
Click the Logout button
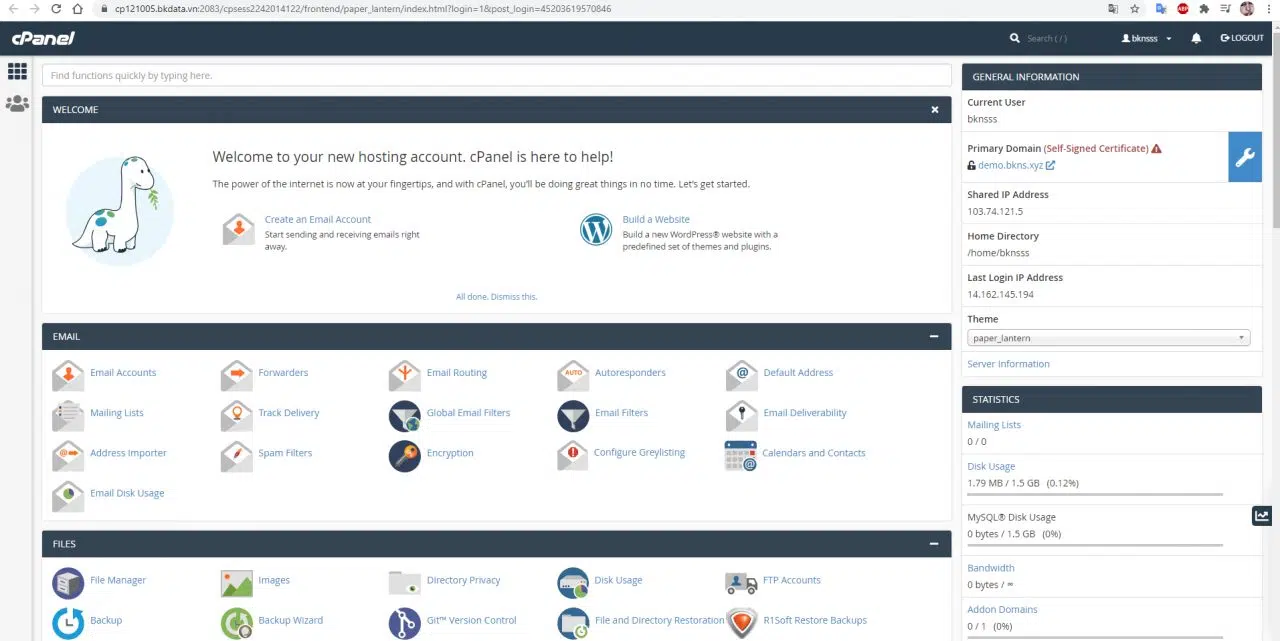[1242, 38]
